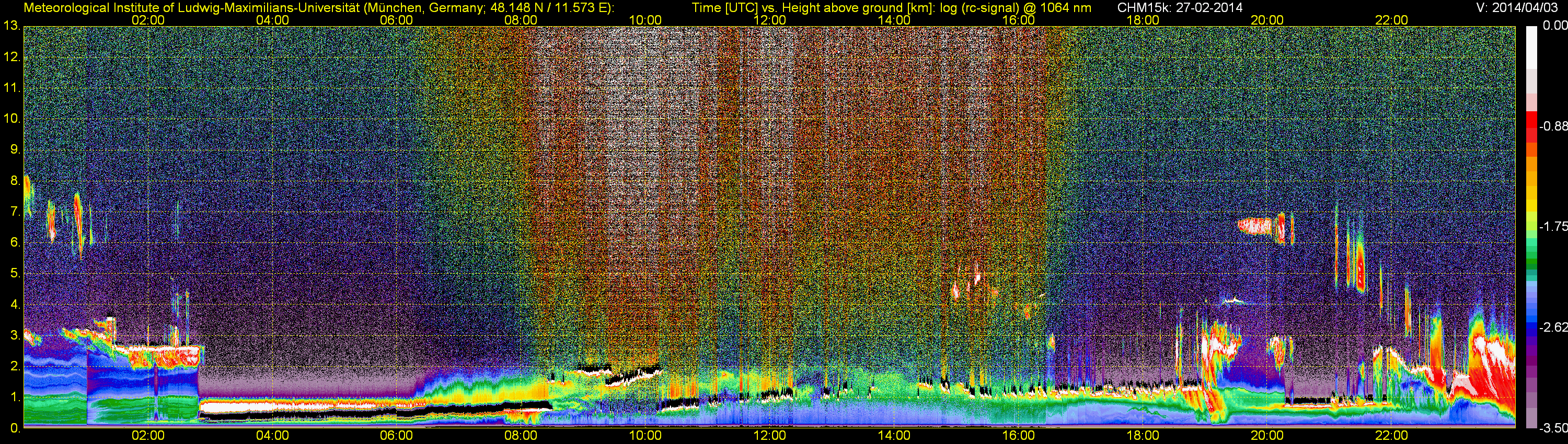This screenshot has width=1568, height=444.
Task: Click the -0.88 colorbar scale value
Action: [x=1553, y=126]
